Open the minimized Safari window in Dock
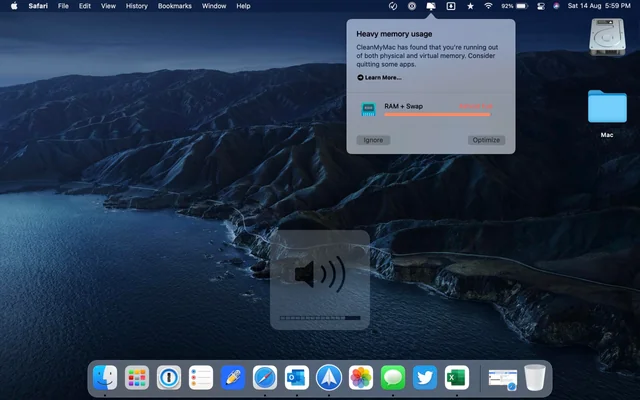Viewport: 640px width, 400px height. [x=503, y=379]
